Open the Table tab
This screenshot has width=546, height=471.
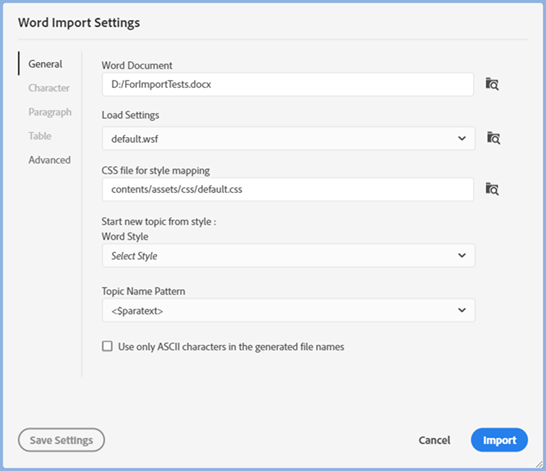tap(40, 136)
